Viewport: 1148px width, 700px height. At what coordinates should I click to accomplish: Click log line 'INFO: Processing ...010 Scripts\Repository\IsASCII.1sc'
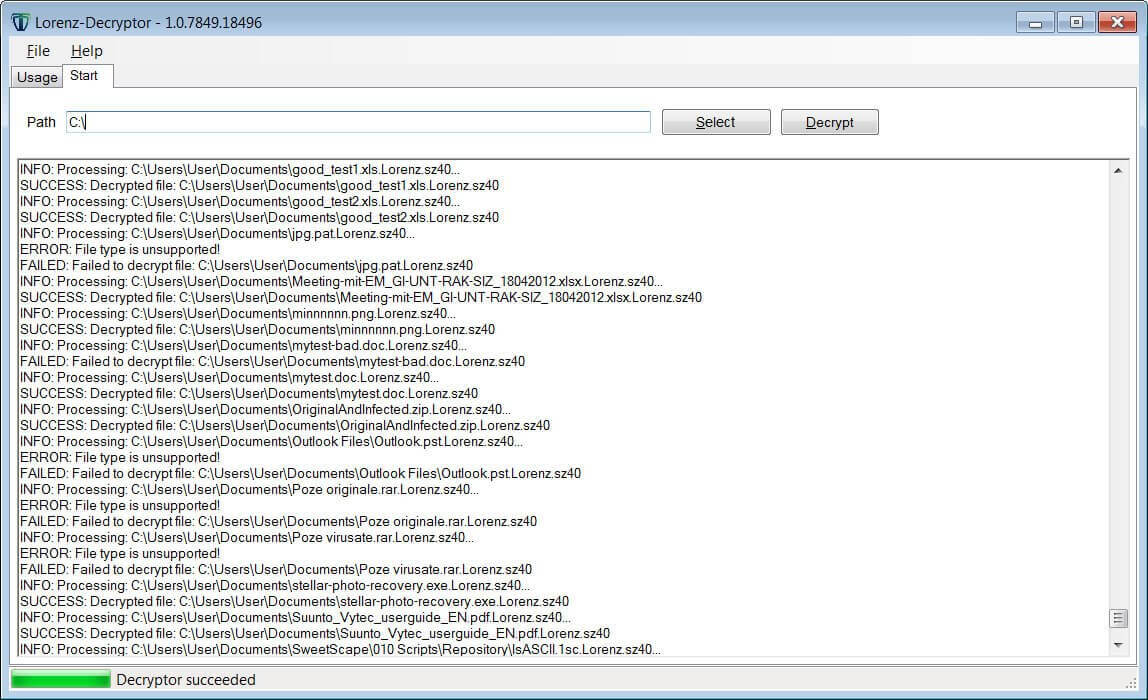340,650
